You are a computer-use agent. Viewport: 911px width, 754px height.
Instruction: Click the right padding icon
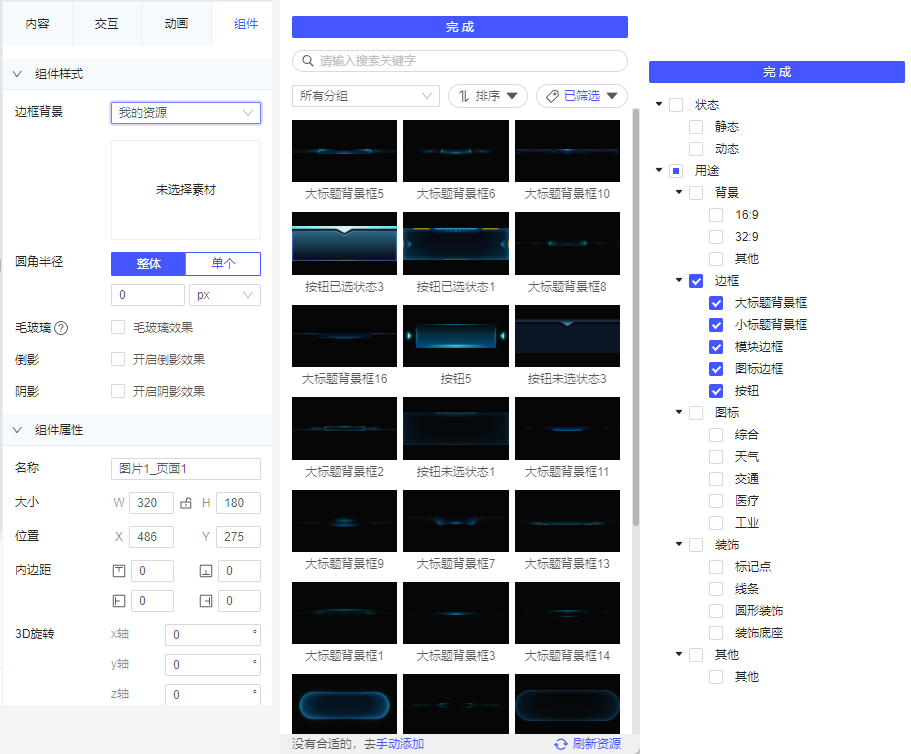206,601
